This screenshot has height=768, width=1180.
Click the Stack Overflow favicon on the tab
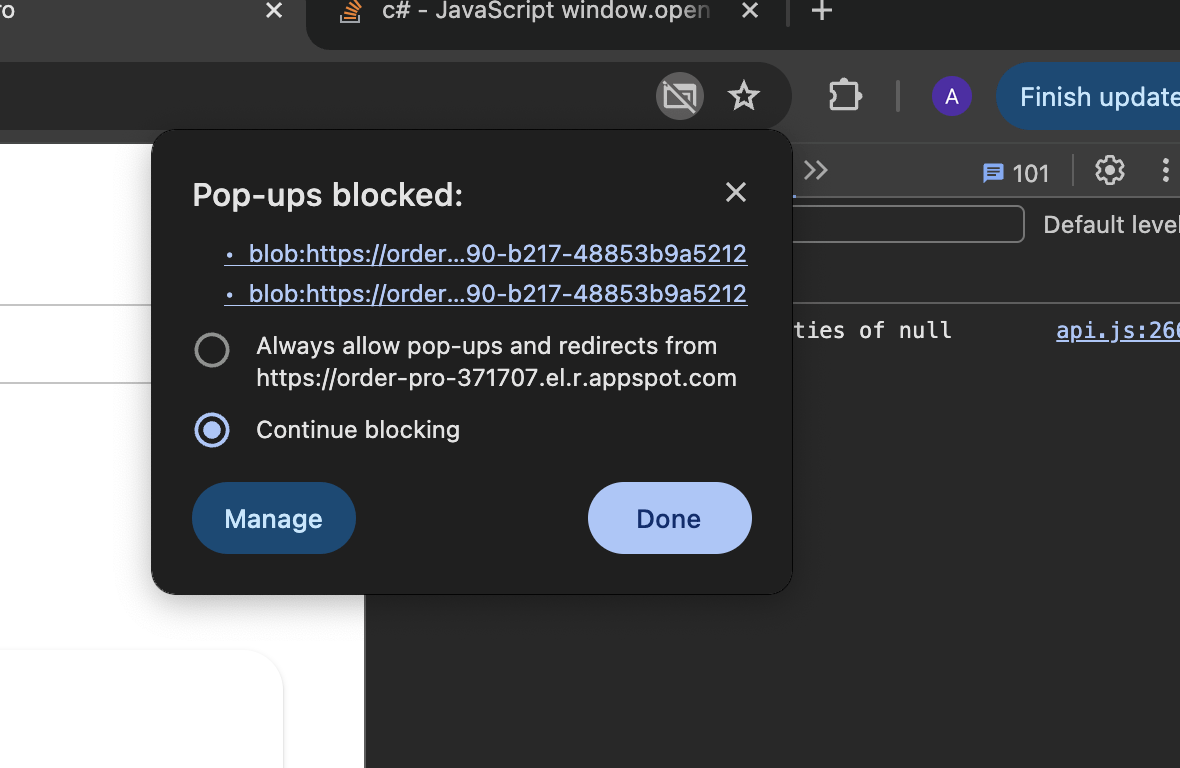[349, 13]
